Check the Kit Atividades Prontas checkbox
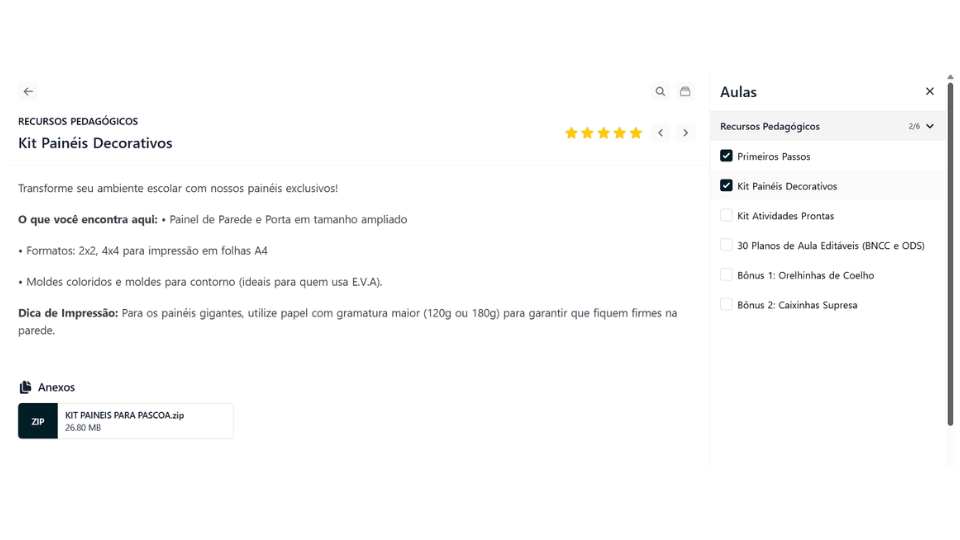 coord(726,216)
